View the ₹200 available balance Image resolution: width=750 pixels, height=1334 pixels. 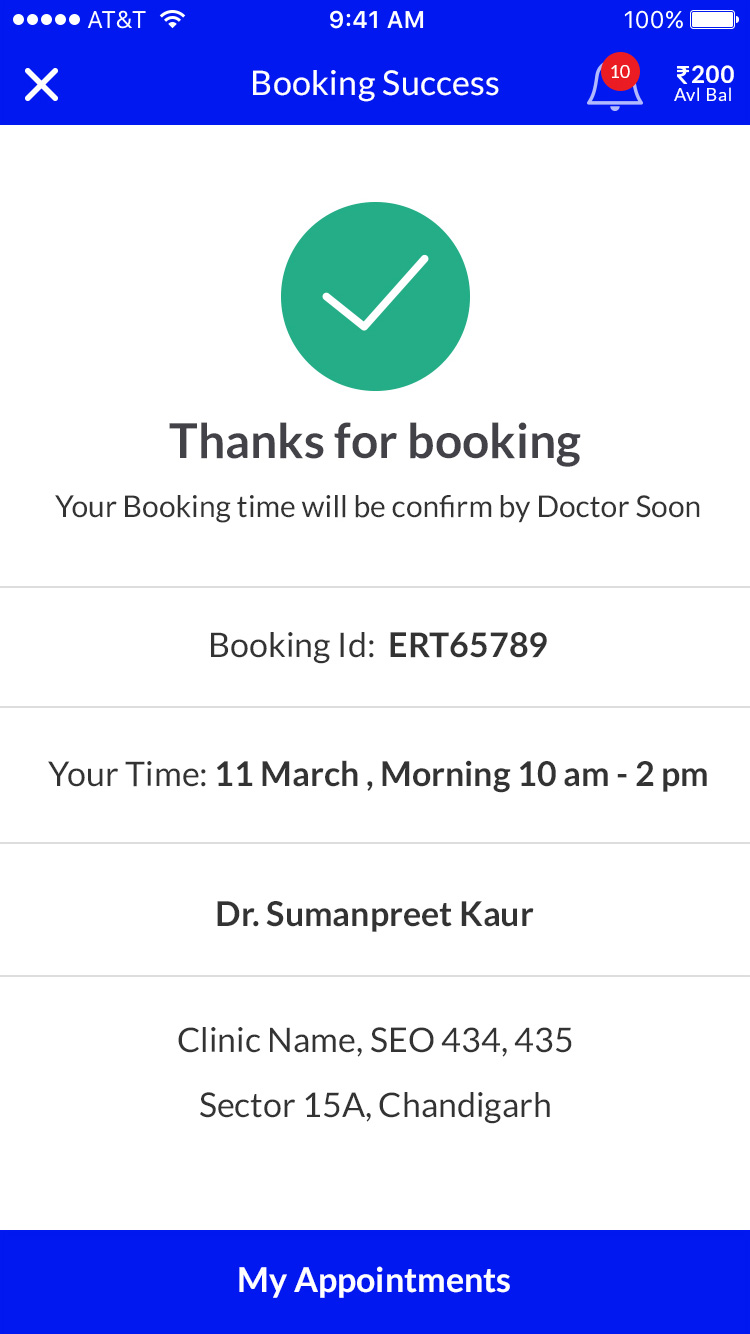[704, 75]
